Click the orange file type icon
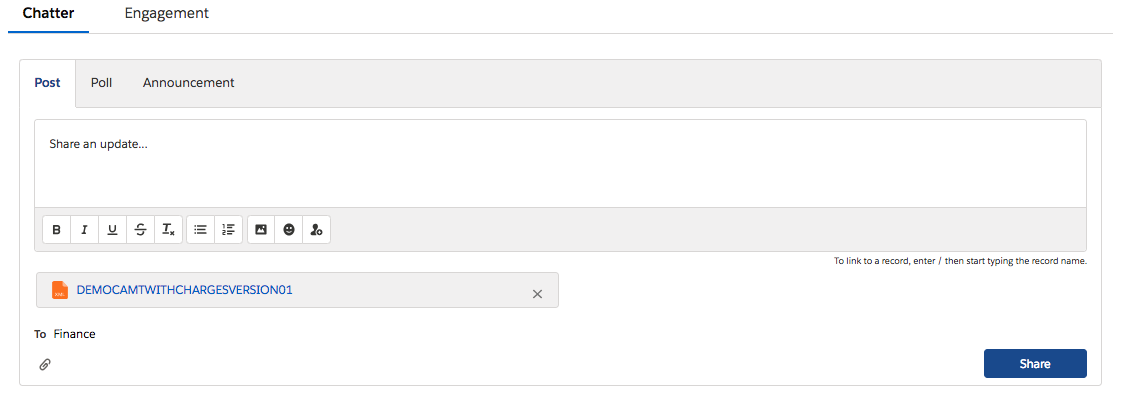 click(x=60, y=290)
